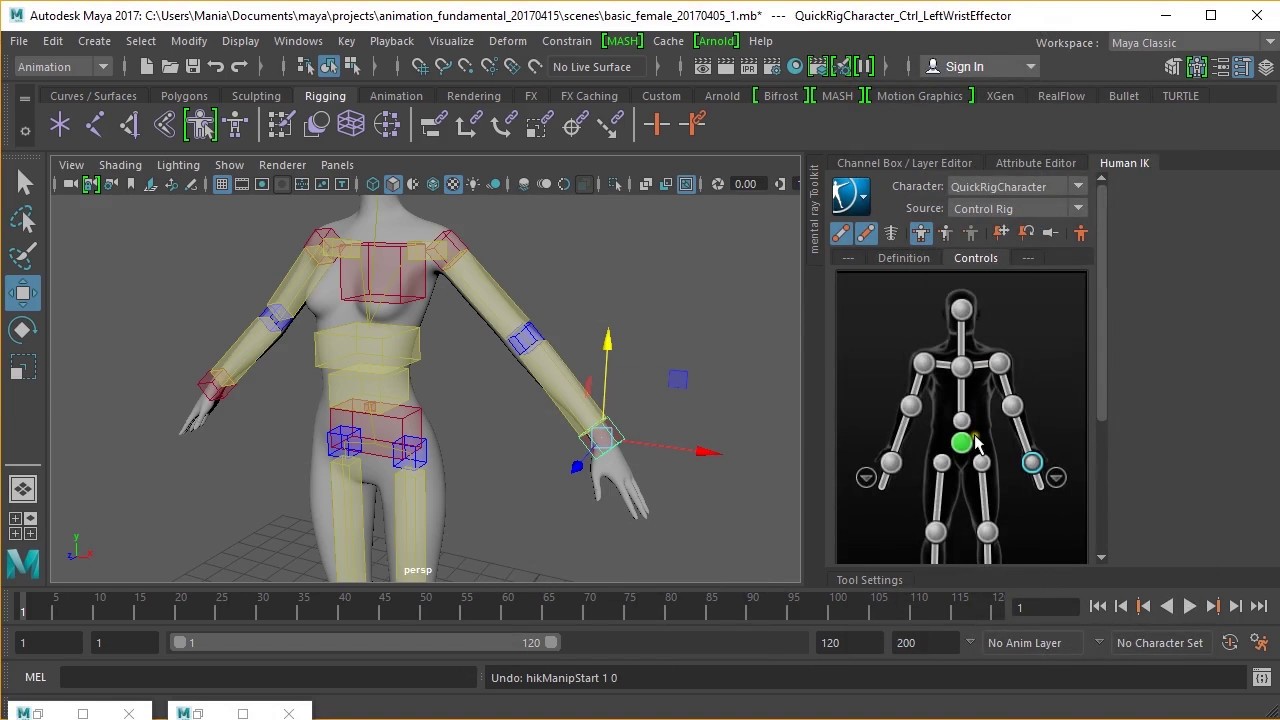Click the Create Locator shelf icon
Image resolution: width=1280 pixels, height=720 pixels.
[x=60, y=125]
